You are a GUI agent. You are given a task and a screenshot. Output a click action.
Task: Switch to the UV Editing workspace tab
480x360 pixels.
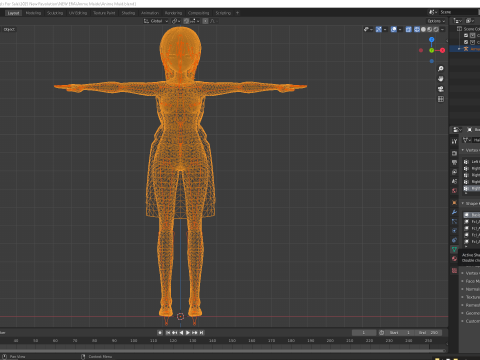pyautogui.click(x=78, y=13)
